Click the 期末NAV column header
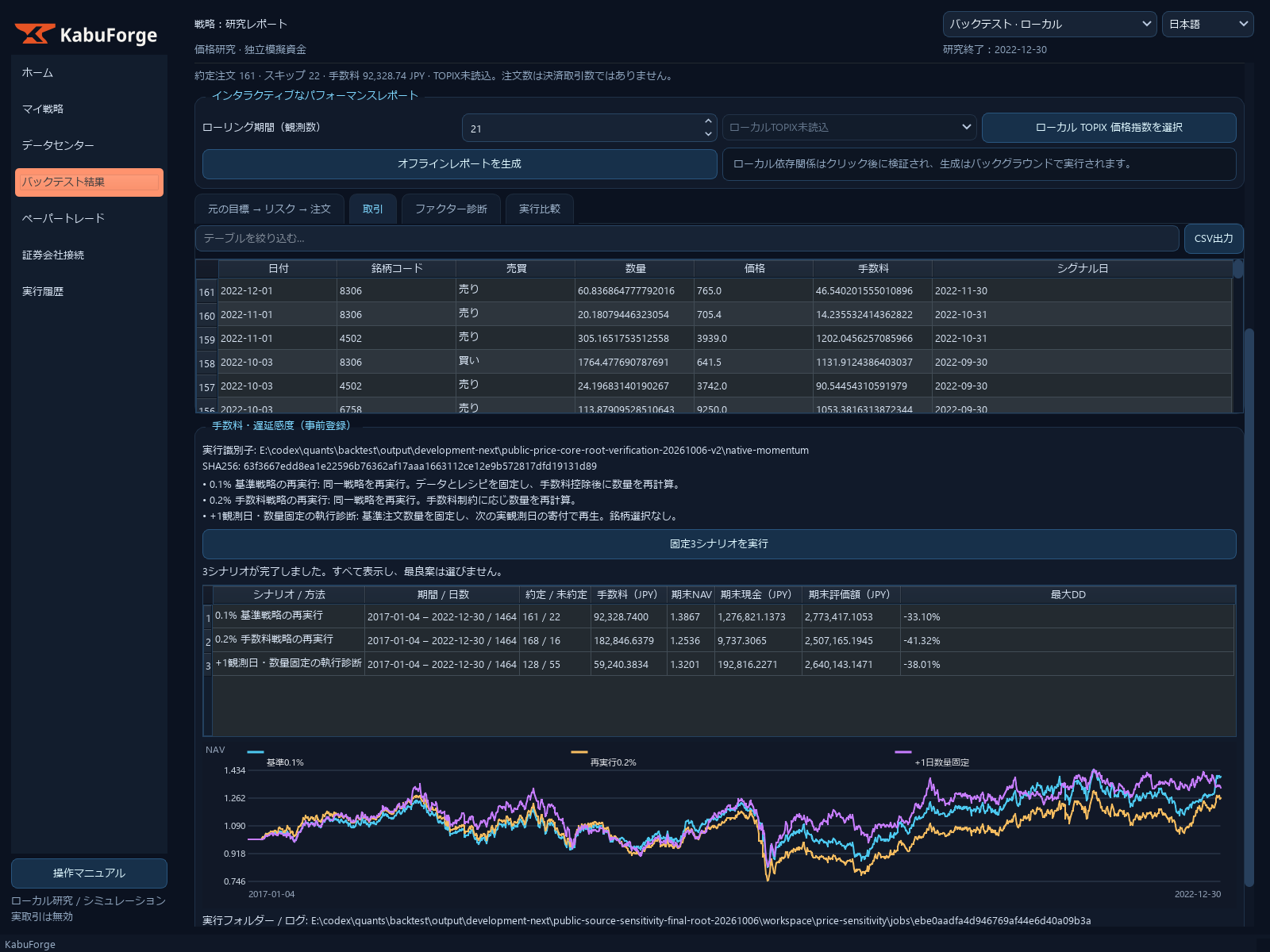This screenshot has height=952, width=1270. pos(691,594)
